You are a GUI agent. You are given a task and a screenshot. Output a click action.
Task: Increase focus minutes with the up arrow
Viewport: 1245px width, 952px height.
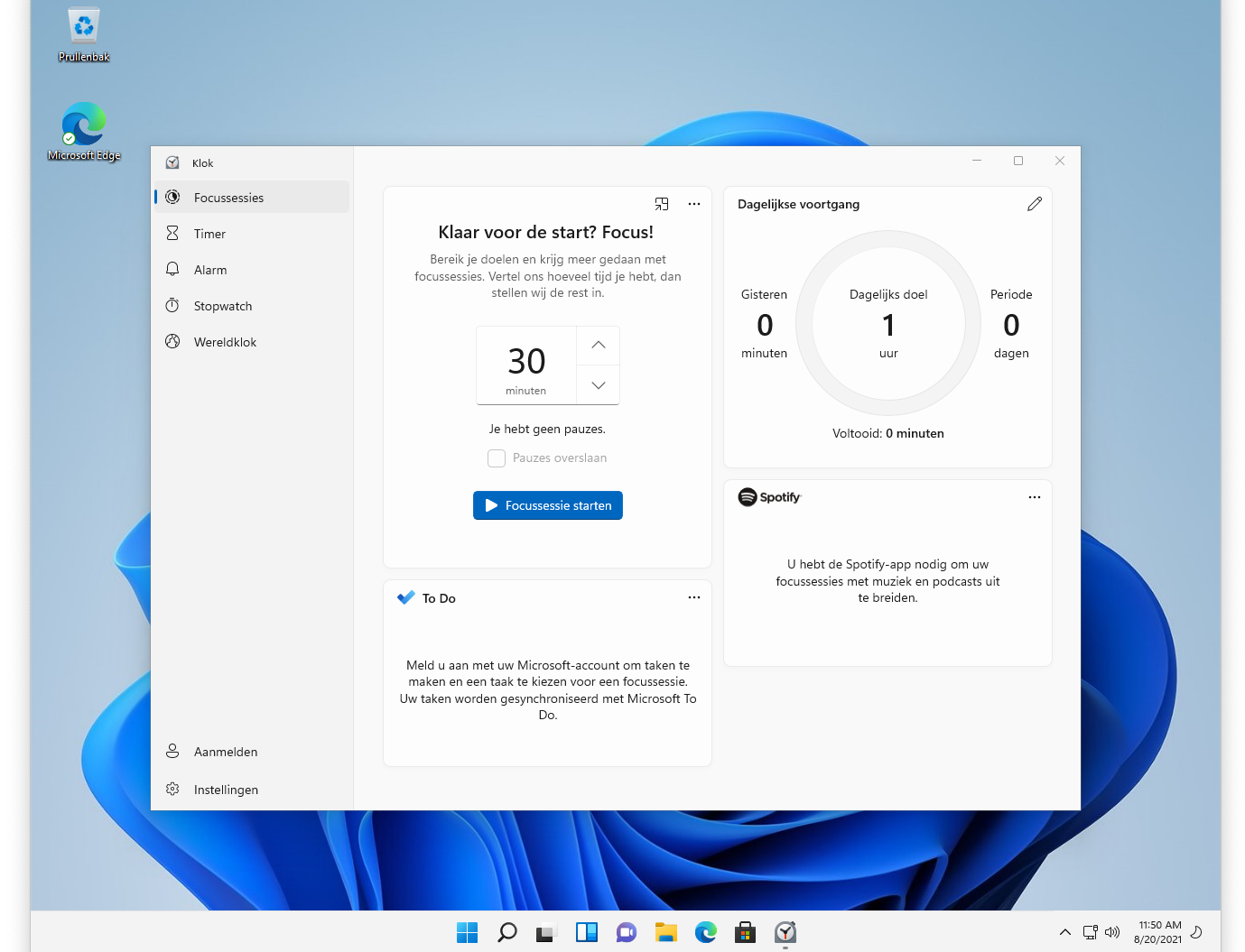(x=598, y=346)
